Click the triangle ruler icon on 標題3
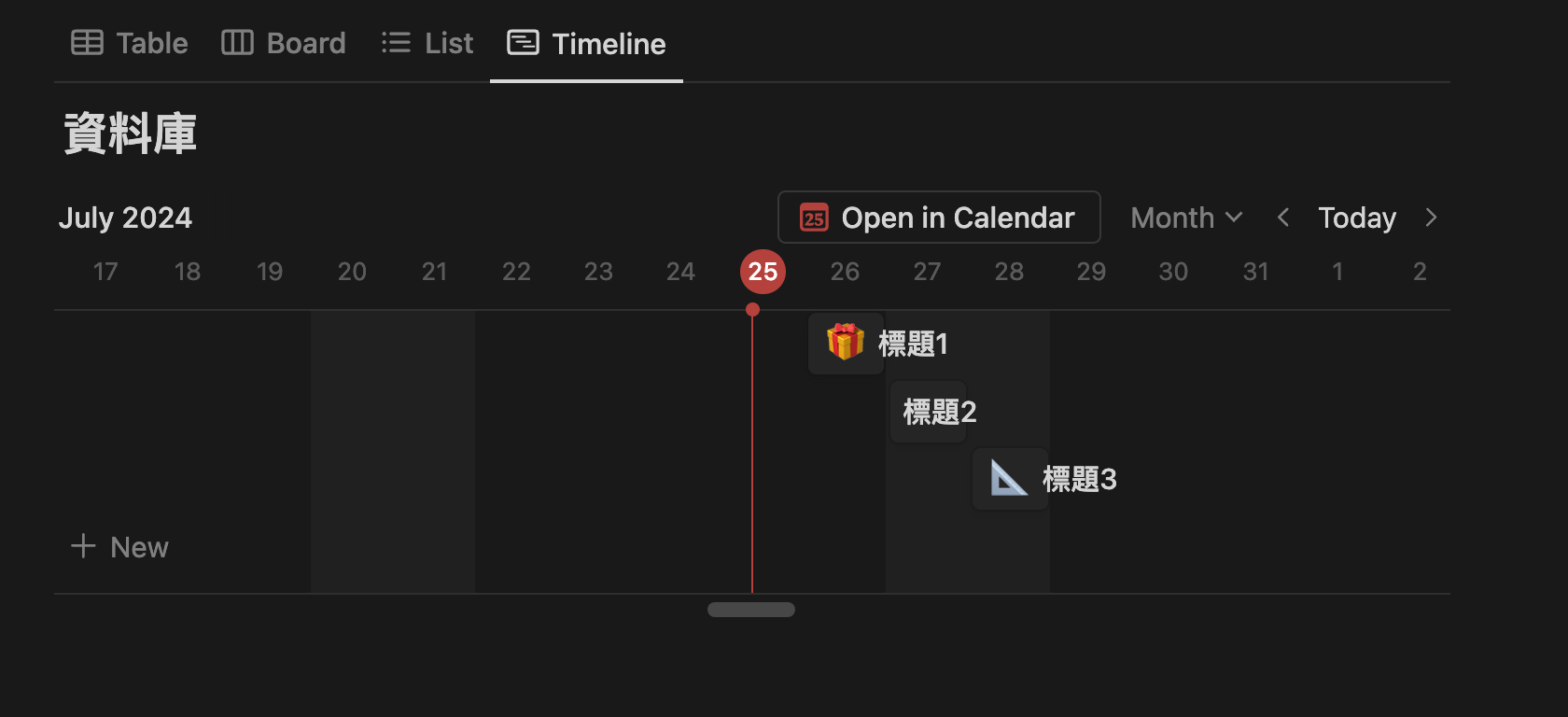Image resolution: width=1568 pixels, height=717 pixels. pos(1009,479)
